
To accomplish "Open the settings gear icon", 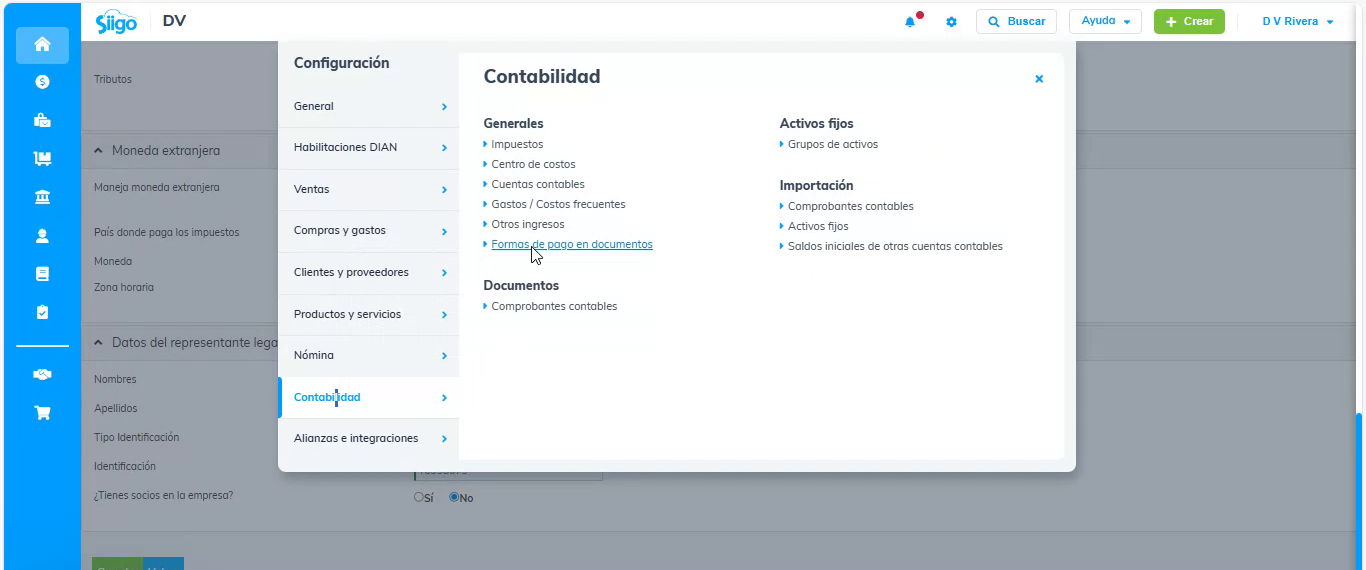I will 951,22.
